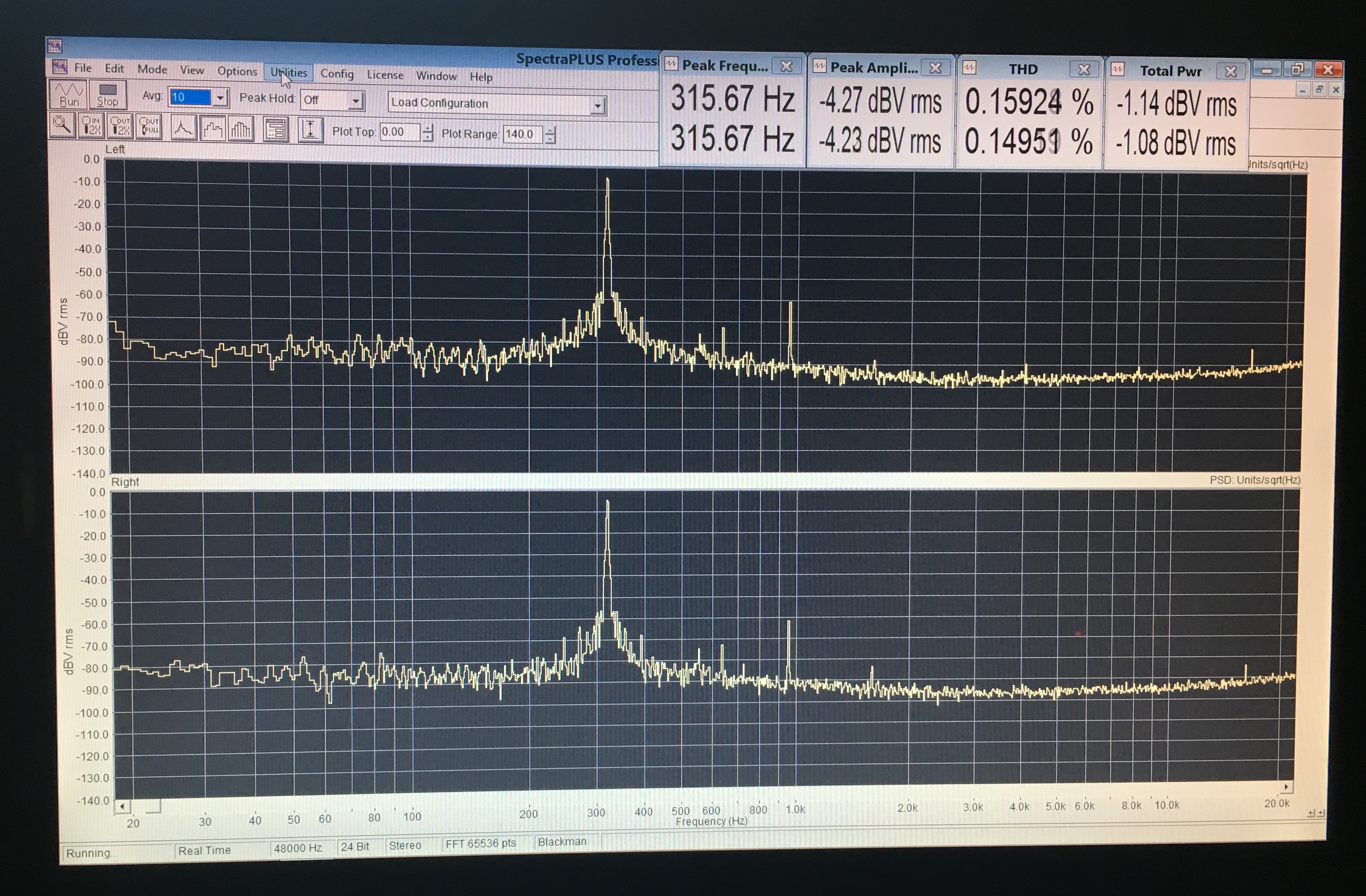Image resolution: width=1366 pixels, height=896 pixels.
Task: Click the Plot Top input field
Action: click(x=399, y=132)
